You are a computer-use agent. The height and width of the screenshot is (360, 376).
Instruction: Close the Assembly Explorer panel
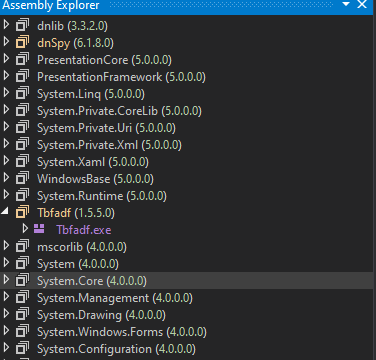tap(362, 4)
